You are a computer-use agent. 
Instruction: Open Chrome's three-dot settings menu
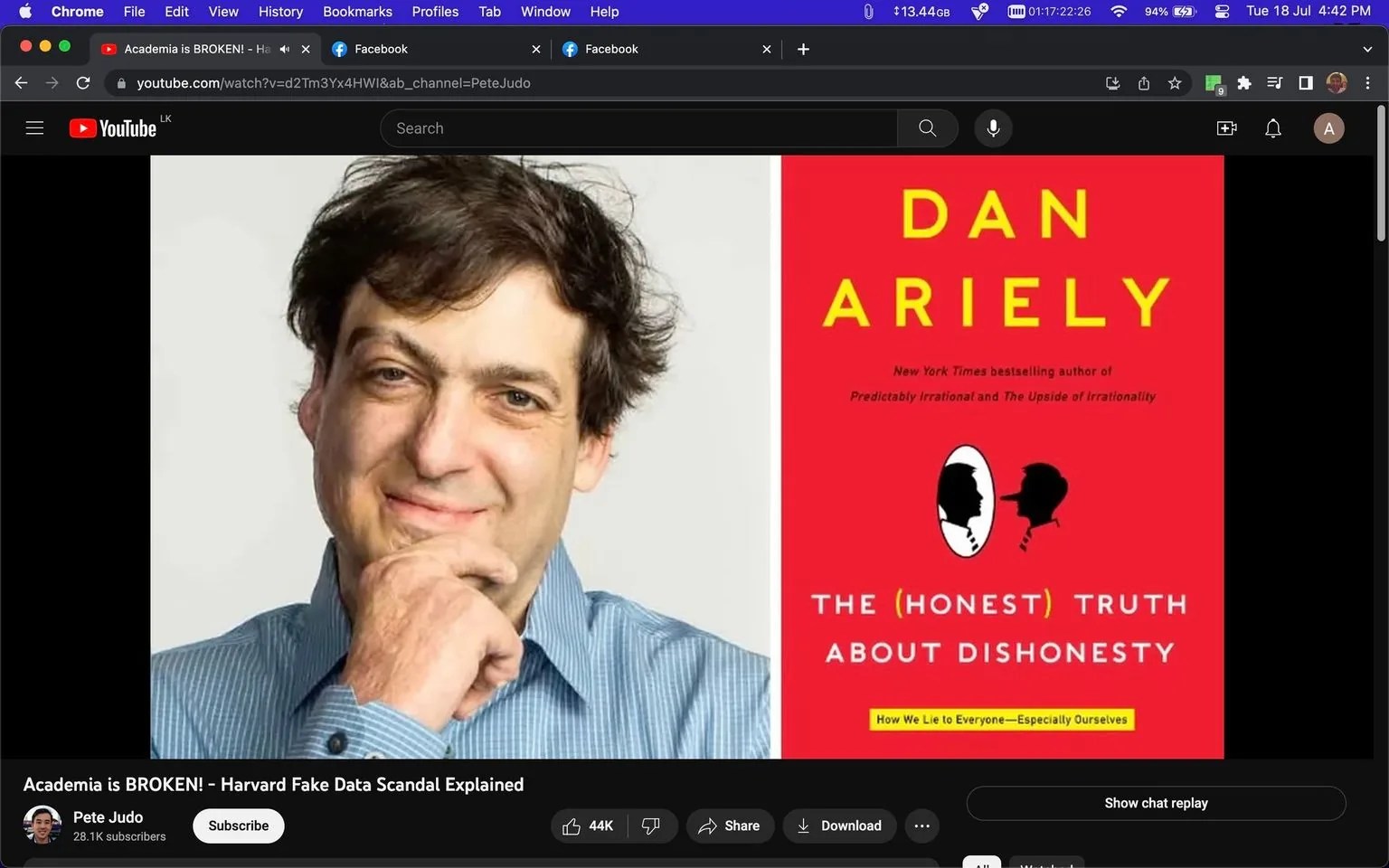click(x=1368, y=82)
